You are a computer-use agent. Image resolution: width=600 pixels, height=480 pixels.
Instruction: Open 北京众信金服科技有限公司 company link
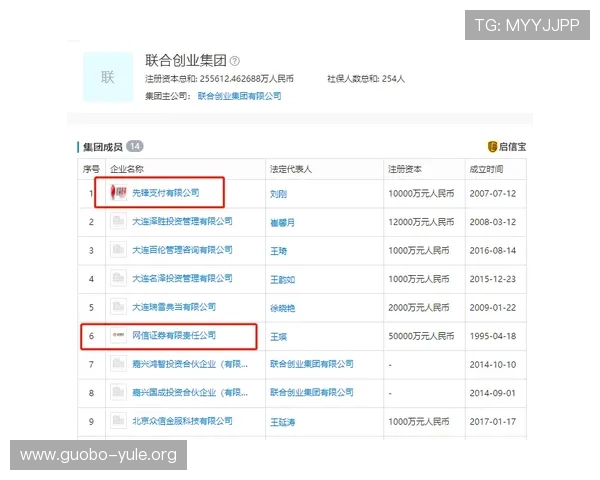click(x=182, y=421)
